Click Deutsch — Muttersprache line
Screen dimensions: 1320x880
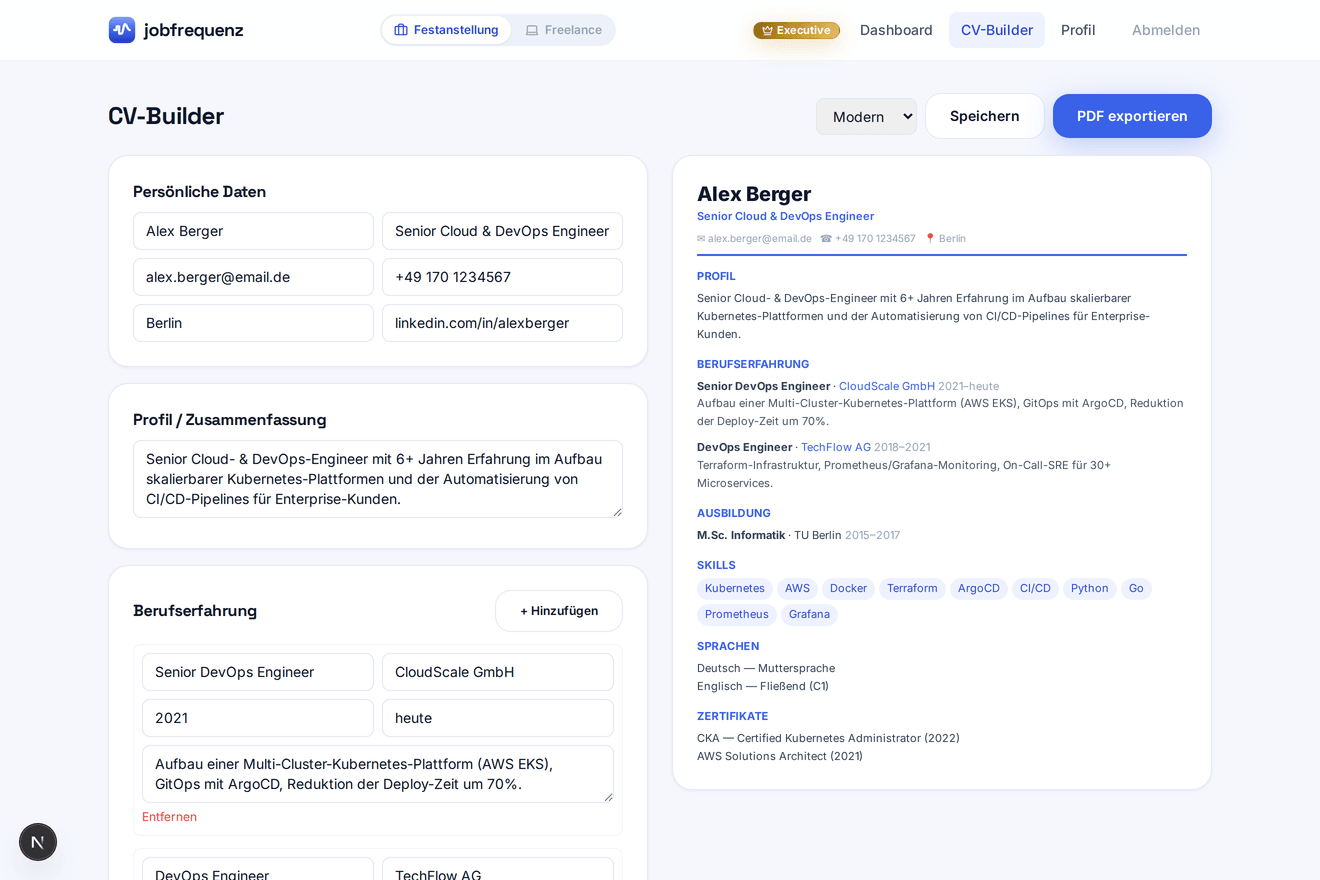pos(766,668)
